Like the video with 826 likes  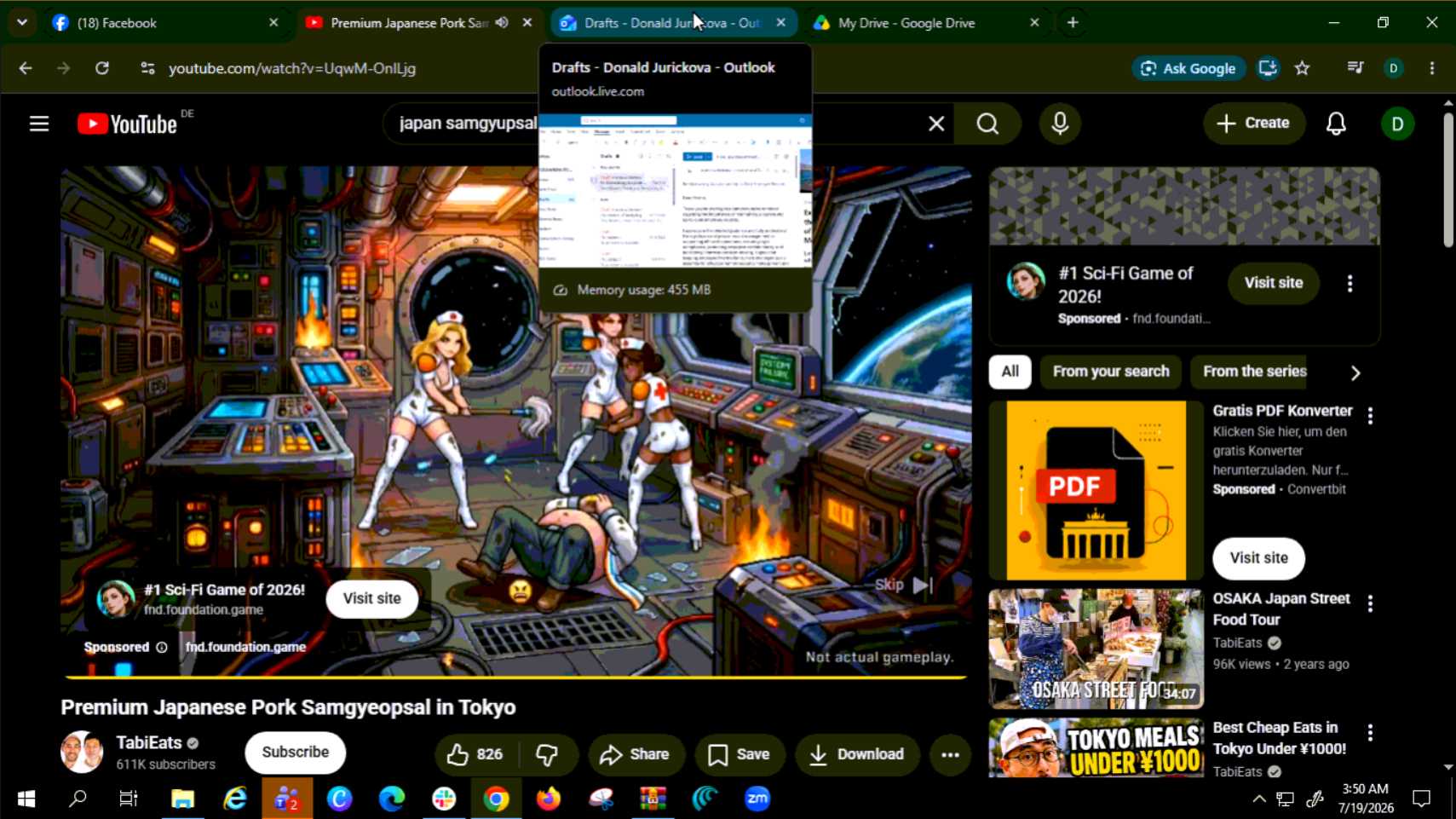pos(476,754)
